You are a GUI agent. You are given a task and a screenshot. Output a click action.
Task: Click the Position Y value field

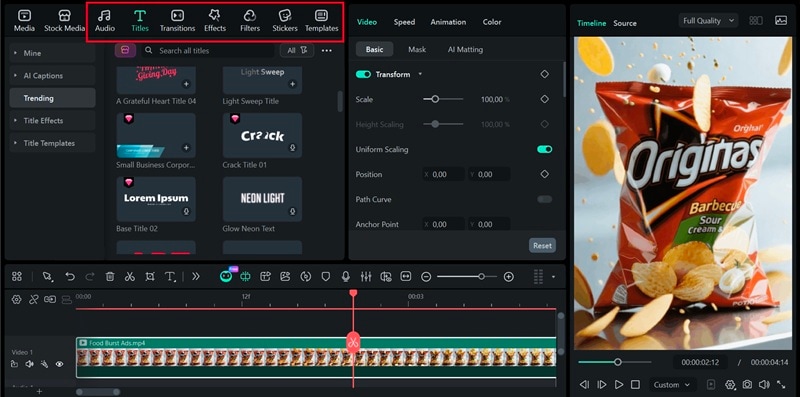click(x=490, y=175)
